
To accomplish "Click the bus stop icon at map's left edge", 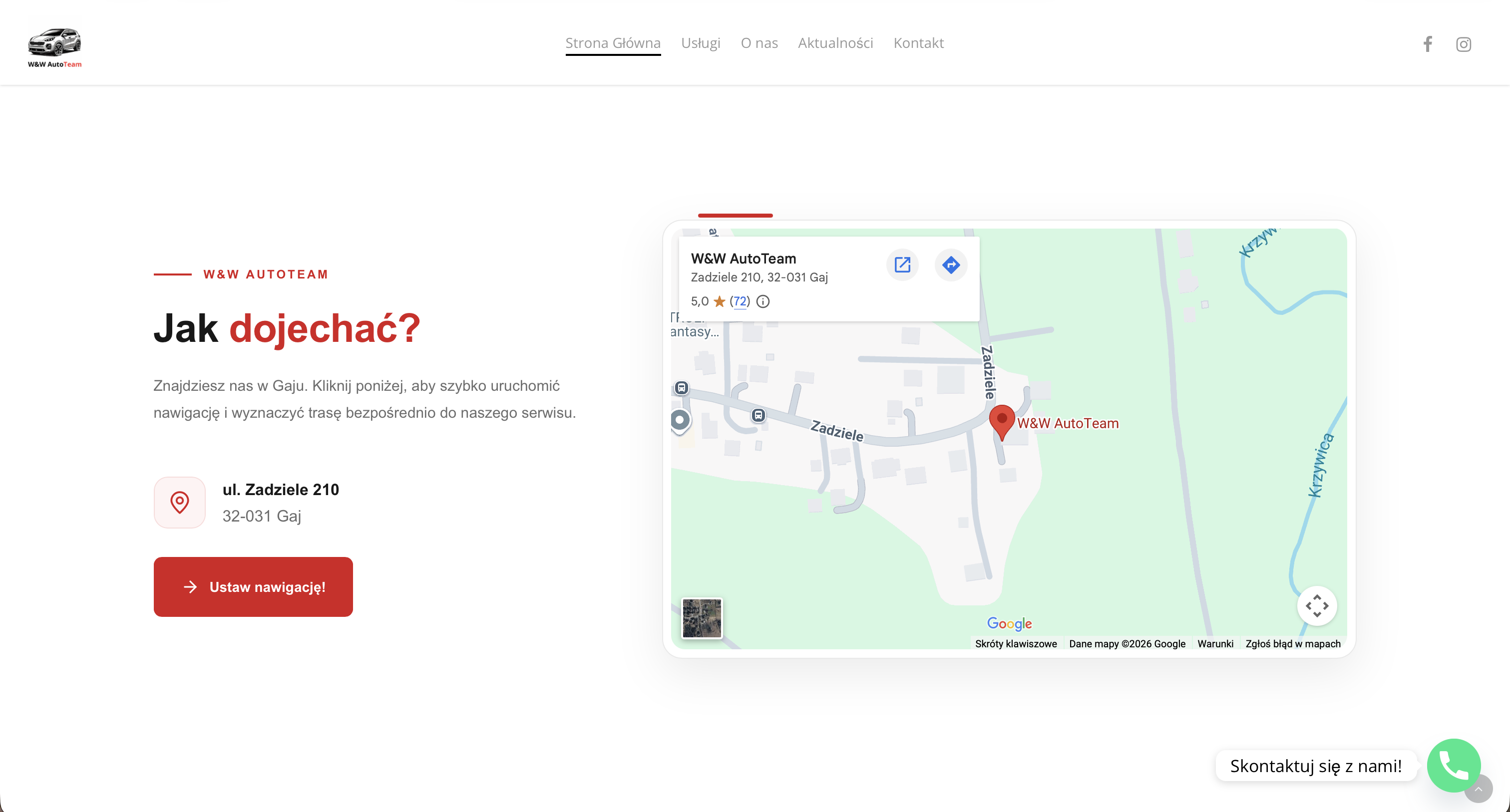I will pos(681,387).
